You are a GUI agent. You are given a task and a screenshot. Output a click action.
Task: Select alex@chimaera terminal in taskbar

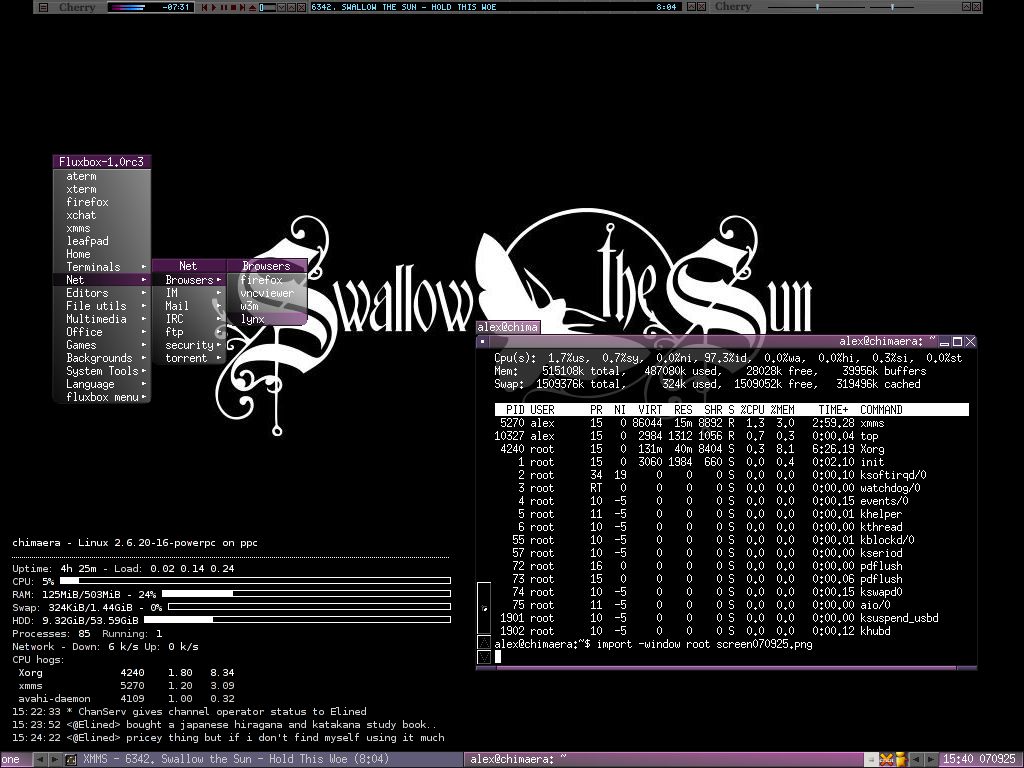tap(664, 760)
